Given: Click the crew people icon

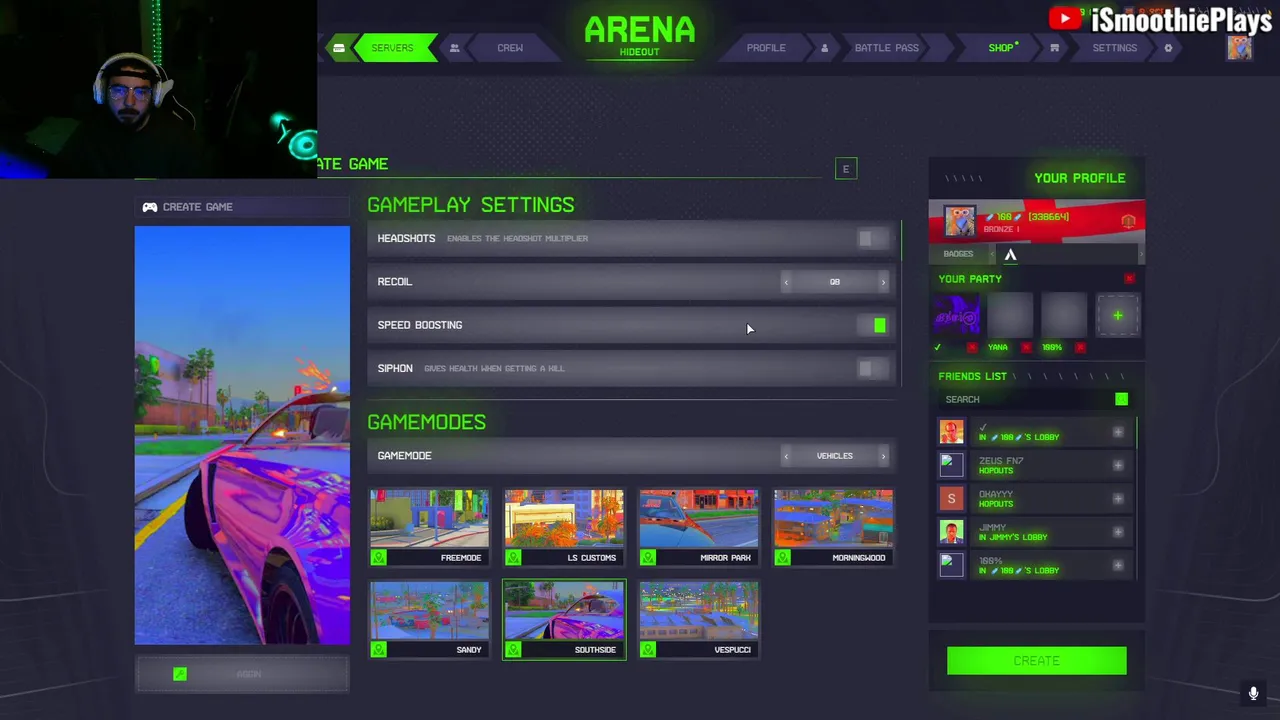Looking at the screenshot, I should coord(454,48).
